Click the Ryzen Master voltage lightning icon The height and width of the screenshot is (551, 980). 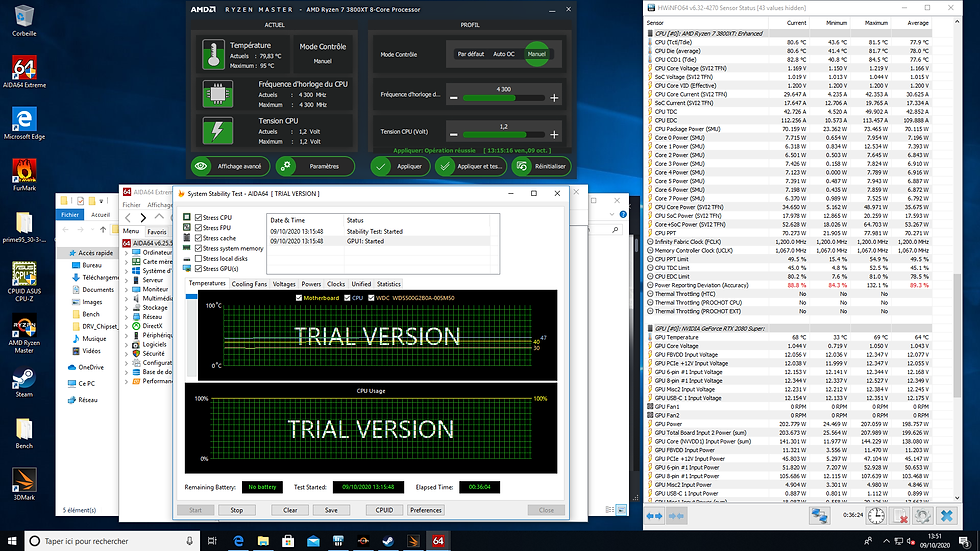point(218,131)
